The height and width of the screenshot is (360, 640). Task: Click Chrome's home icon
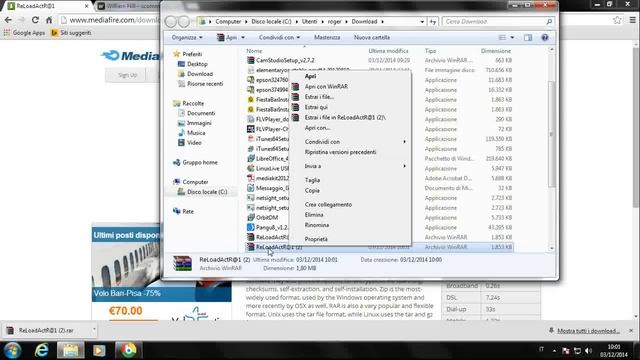coord(49,20)
